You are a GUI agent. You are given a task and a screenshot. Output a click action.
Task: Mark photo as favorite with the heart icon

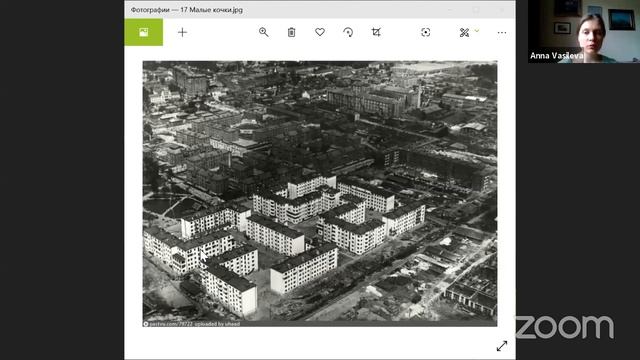[320, 32]
